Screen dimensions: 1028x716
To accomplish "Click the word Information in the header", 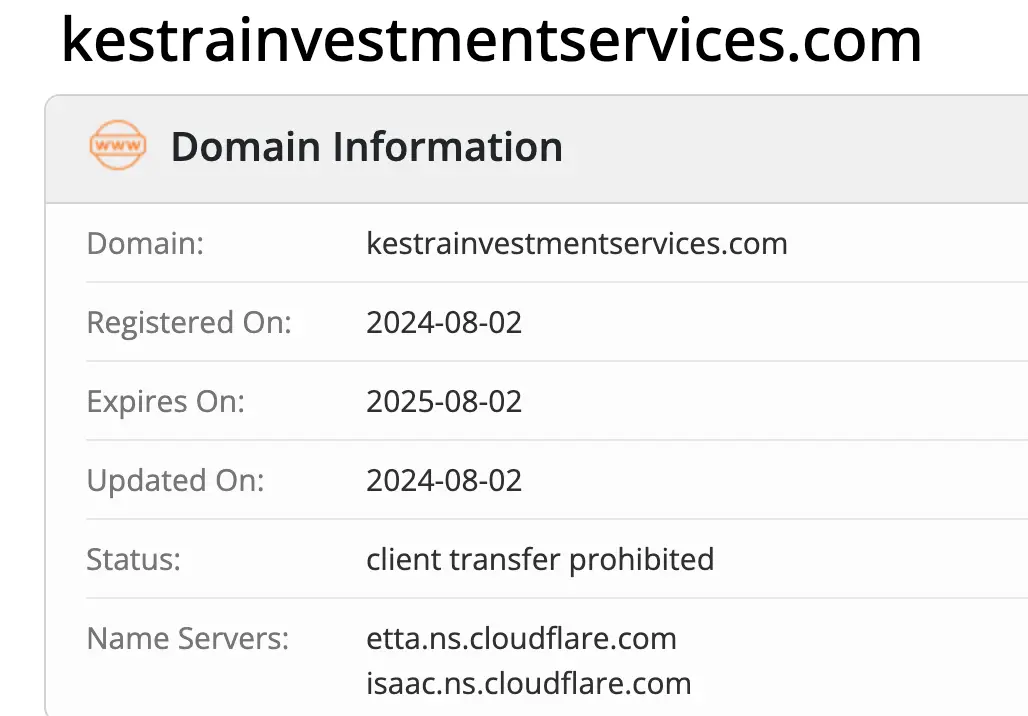I will [447, 147].
